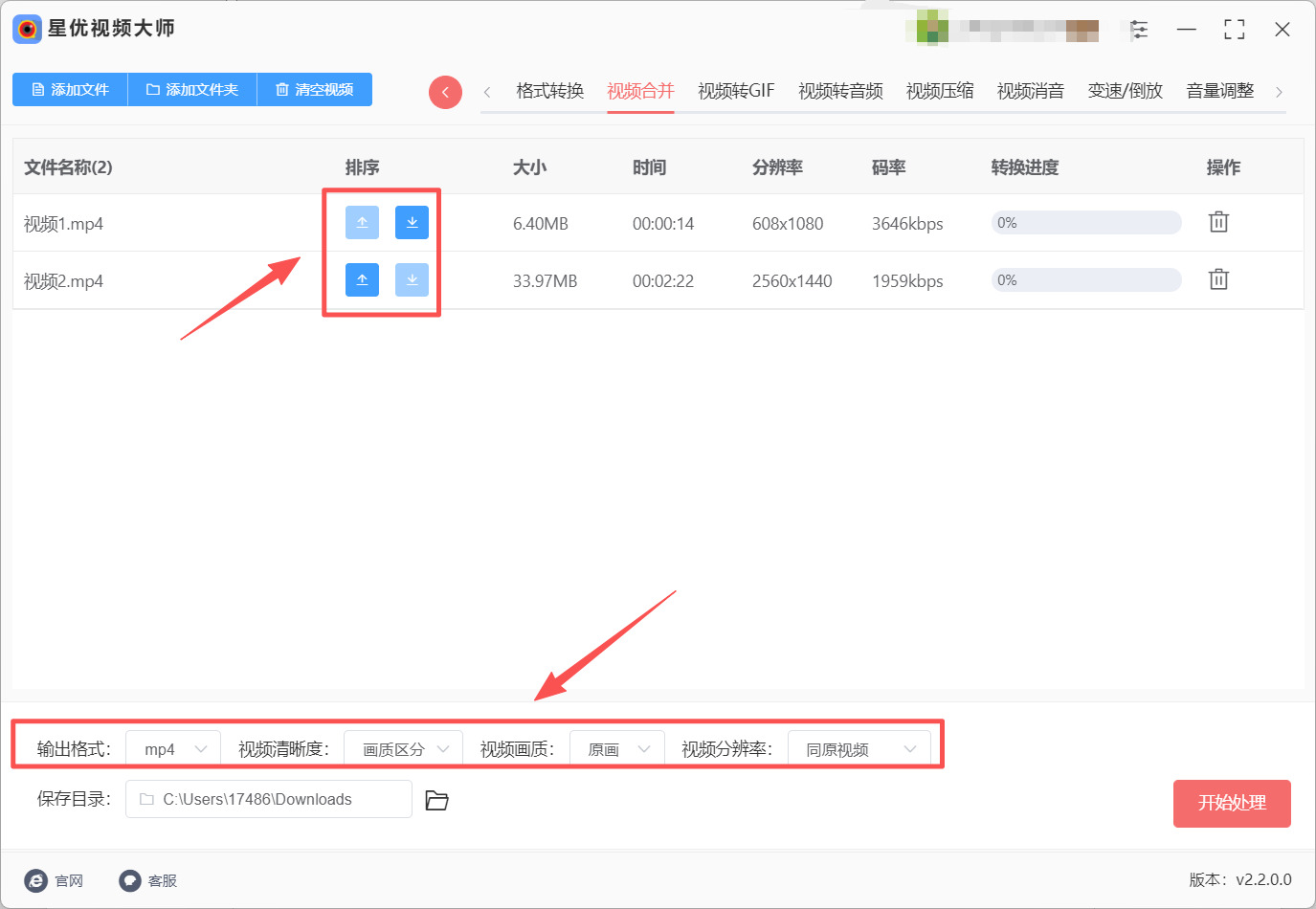Switch to the 视频转音频 tab
Image resolution: width=1316 pixels, height=909 pixels.
[x=840, y=91]
